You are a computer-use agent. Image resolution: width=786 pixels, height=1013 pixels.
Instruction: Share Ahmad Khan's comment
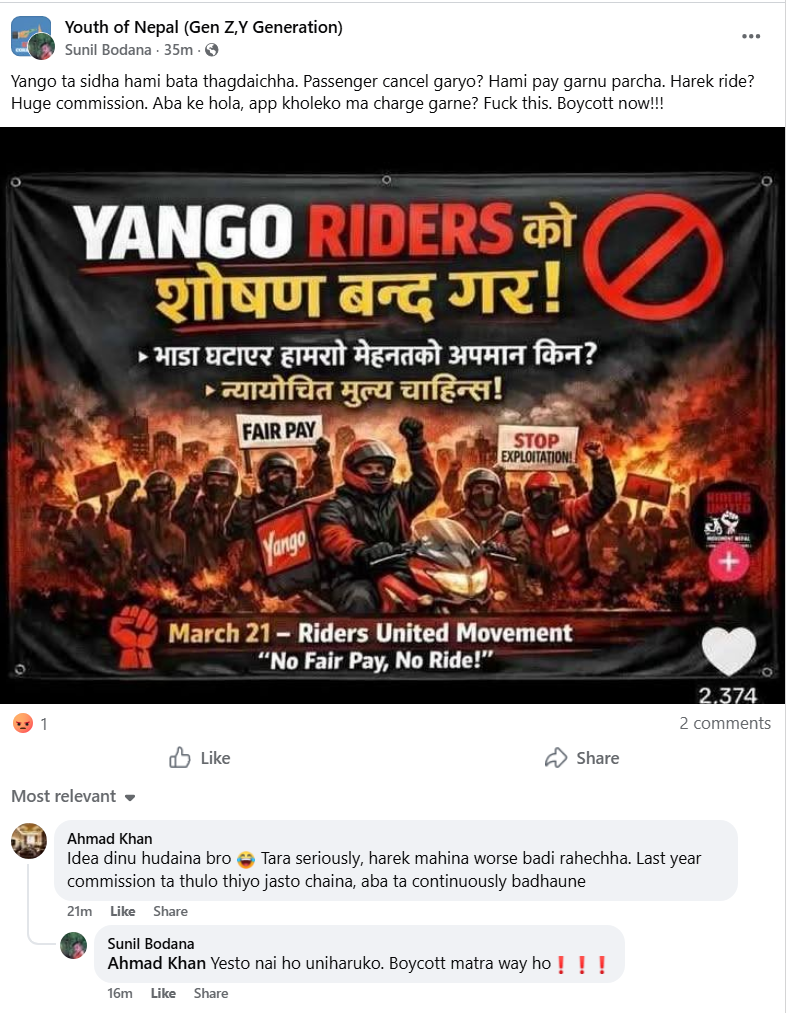pos(171,911)
